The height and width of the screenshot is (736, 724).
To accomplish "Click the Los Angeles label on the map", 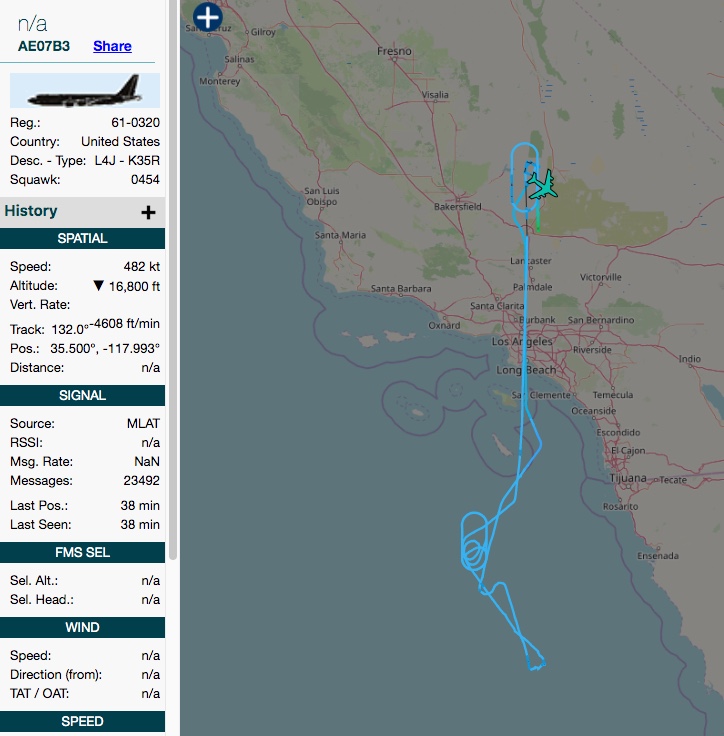I will point(521,342).
